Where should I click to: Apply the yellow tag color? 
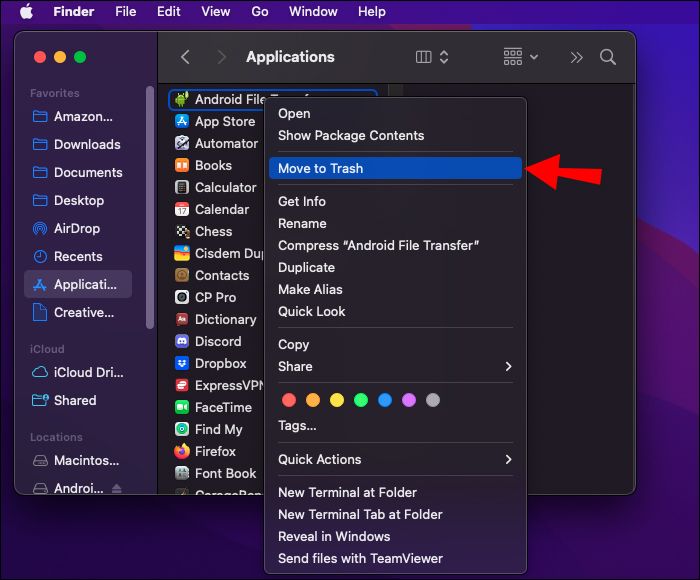[337, 400]
